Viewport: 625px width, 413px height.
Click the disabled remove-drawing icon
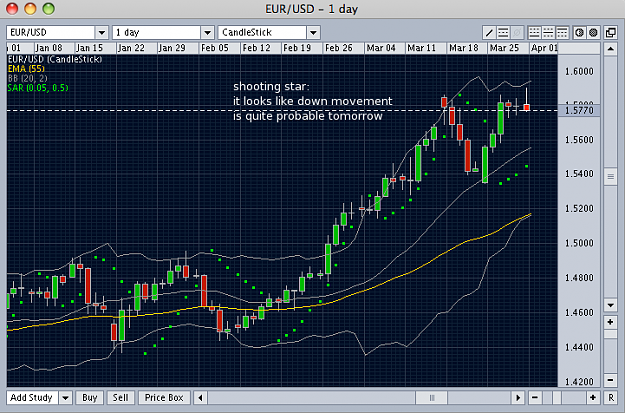(517, 33)
